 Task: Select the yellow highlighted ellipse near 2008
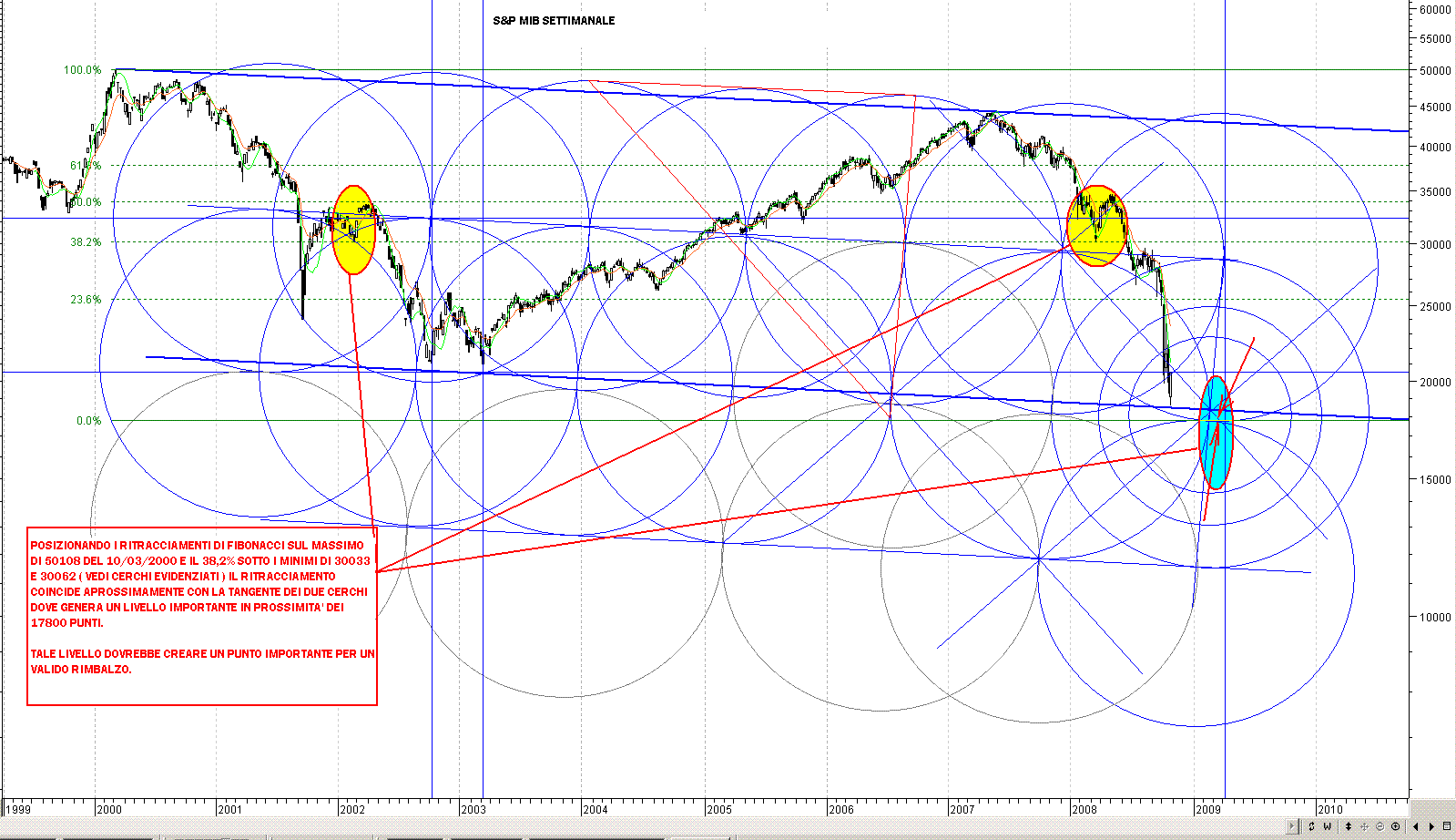click(x=1097, y=226)
